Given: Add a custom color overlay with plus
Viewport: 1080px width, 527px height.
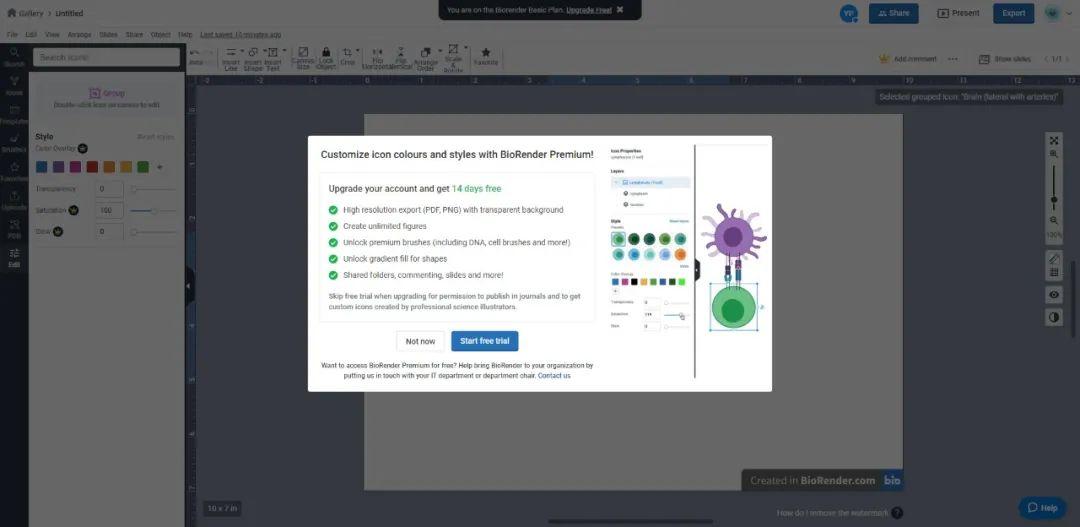Looking at the screenshot, I should point(160,167).
